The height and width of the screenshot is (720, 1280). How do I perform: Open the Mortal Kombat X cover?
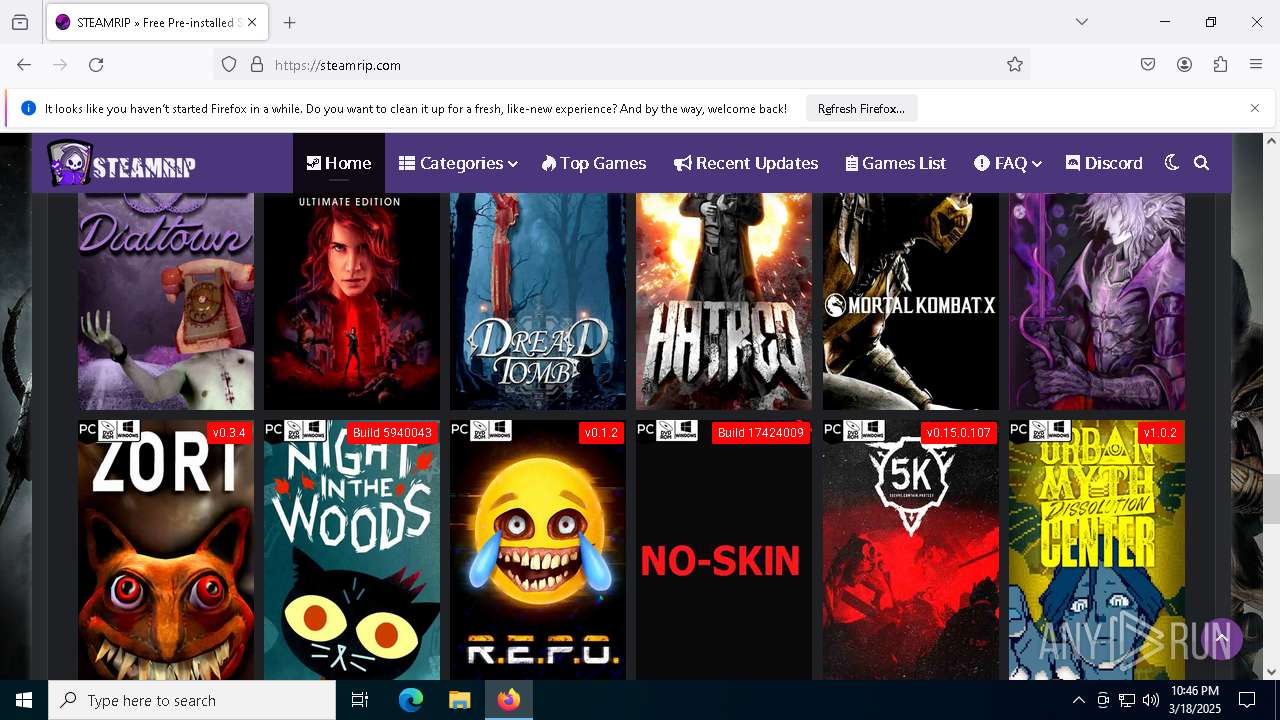point(910,301)
